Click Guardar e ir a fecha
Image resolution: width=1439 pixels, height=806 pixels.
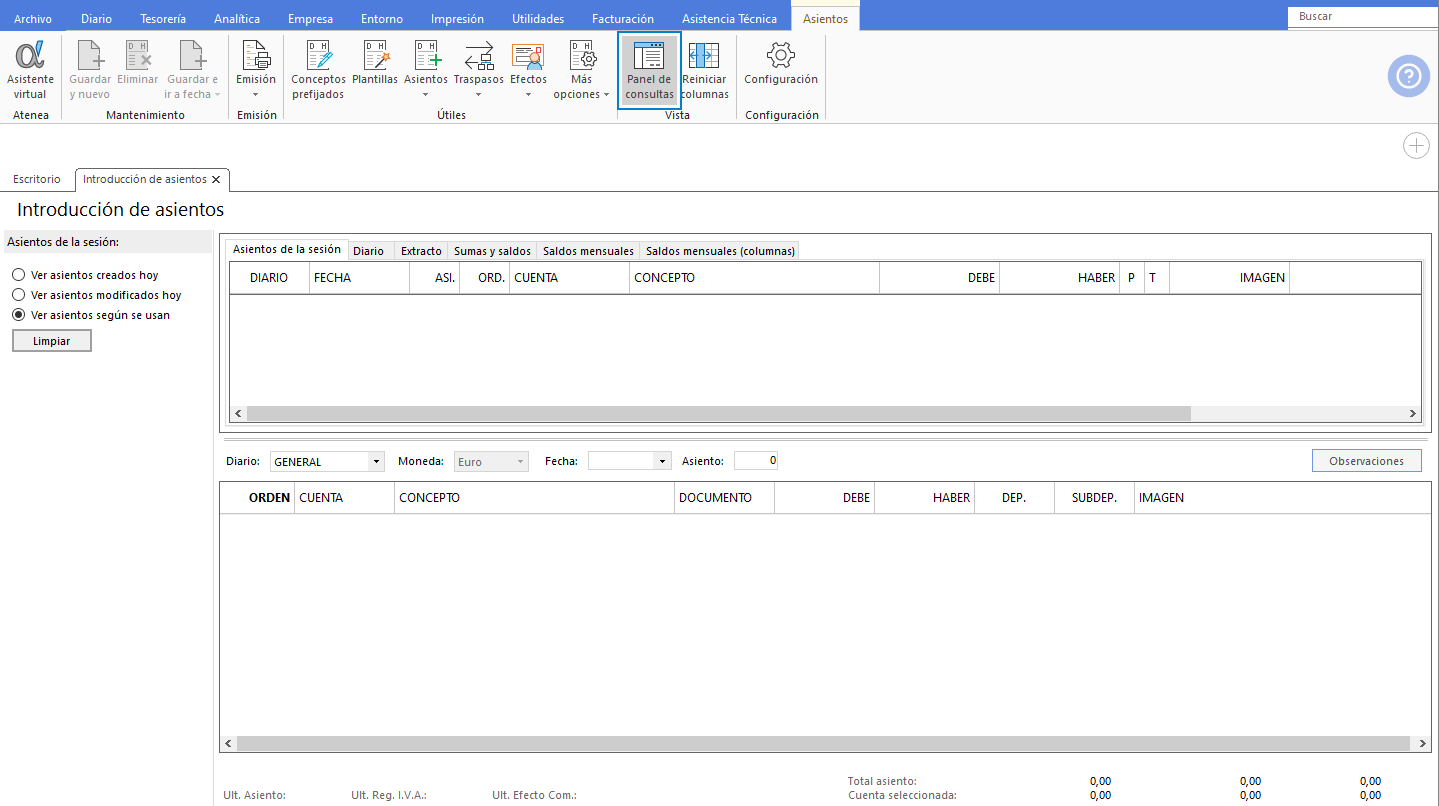coord(192,70)
